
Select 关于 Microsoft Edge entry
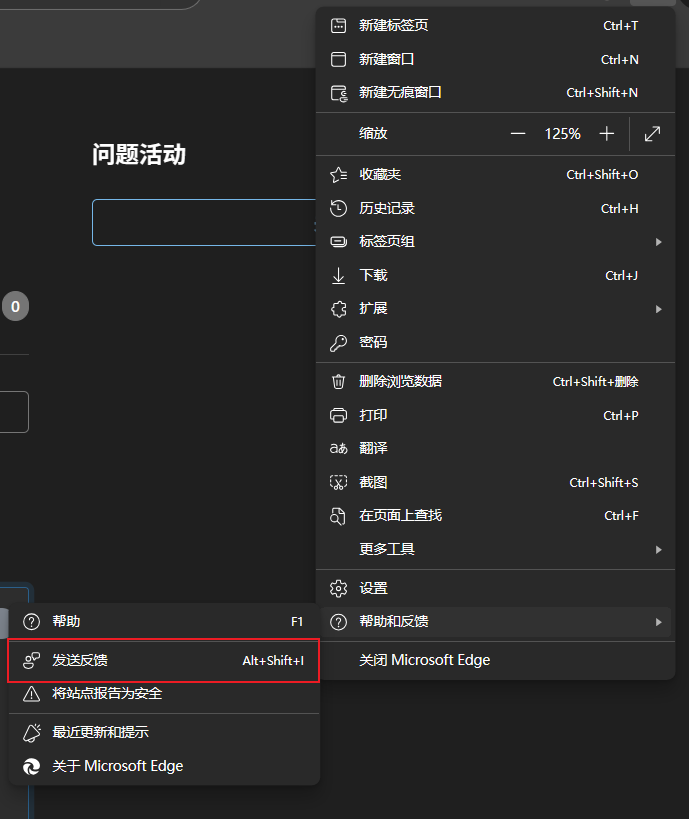(x=164, y=766)
